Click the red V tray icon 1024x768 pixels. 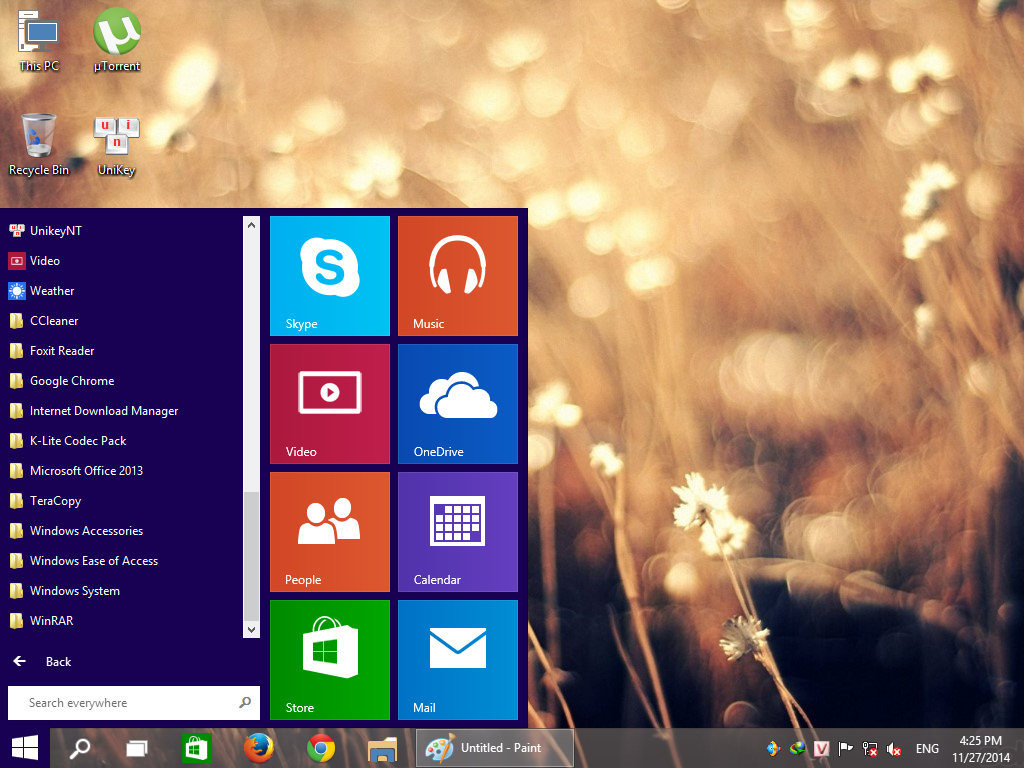coord(822,748)
